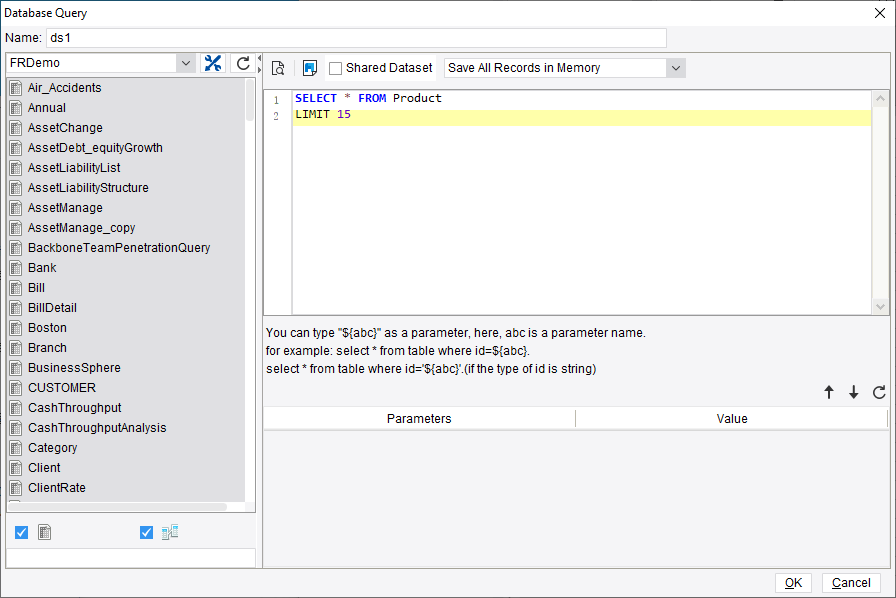
Task: Refresh the FRDemo table list
Action: tap(242, 61)
